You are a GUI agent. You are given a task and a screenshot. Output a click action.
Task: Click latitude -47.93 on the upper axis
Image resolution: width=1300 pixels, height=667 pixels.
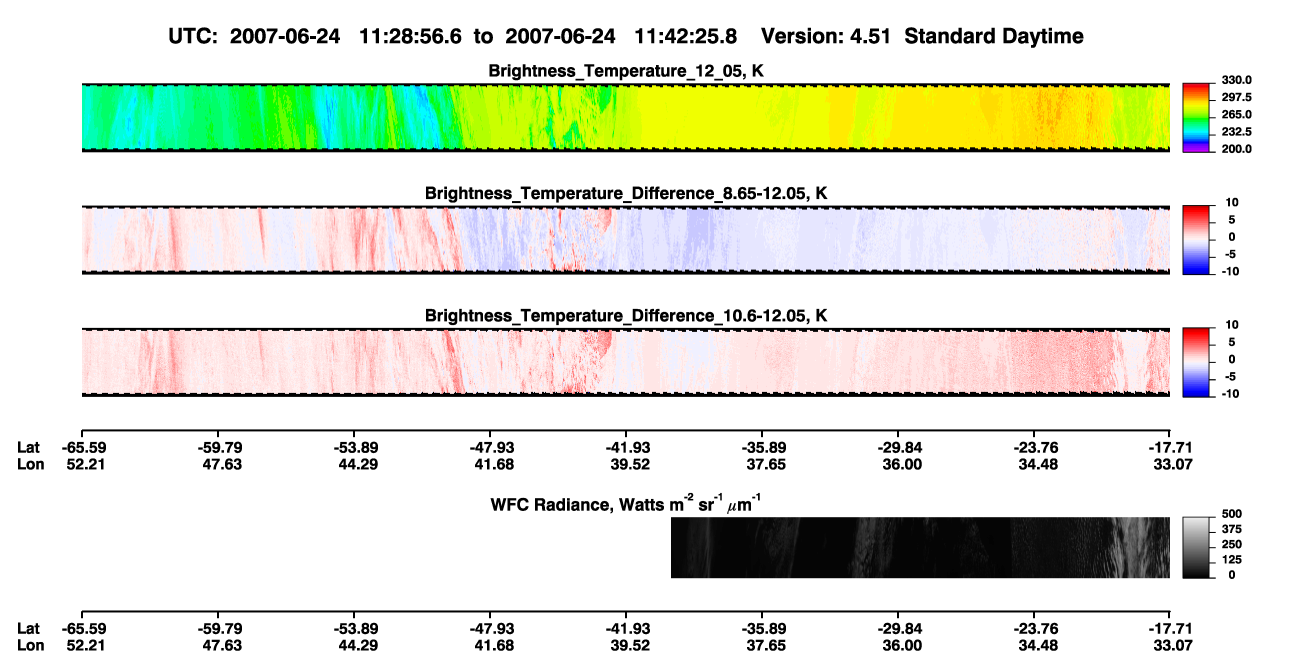tap(491, 447)
